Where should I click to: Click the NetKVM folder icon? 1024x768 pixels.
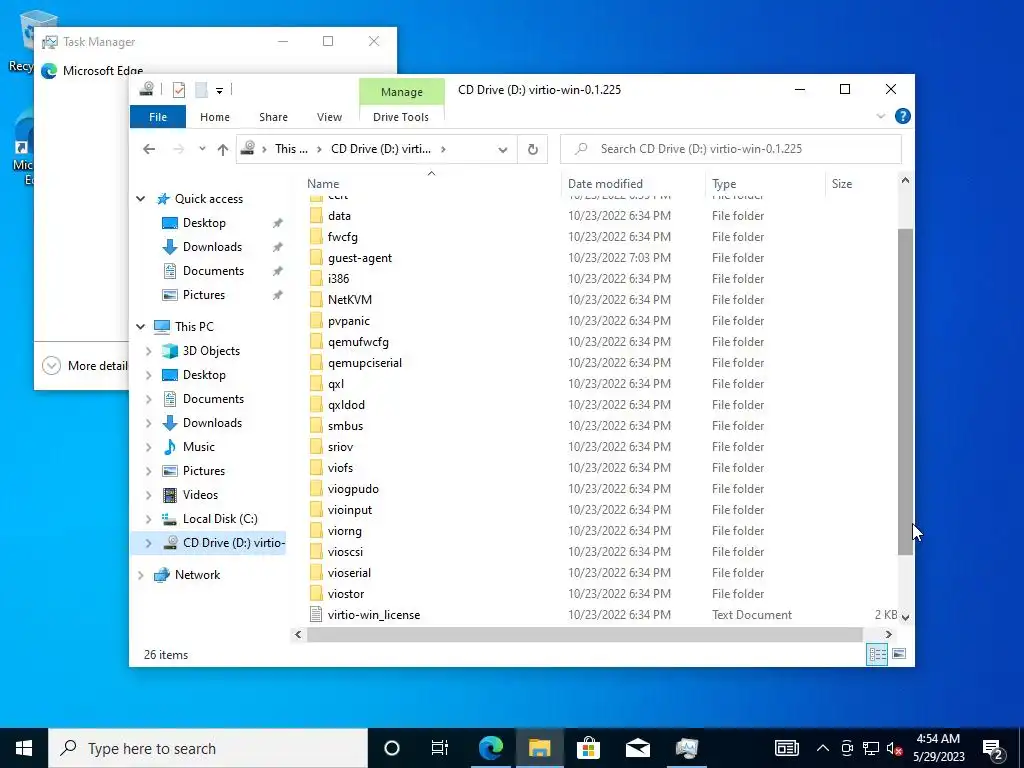click(x=316, y=300)
